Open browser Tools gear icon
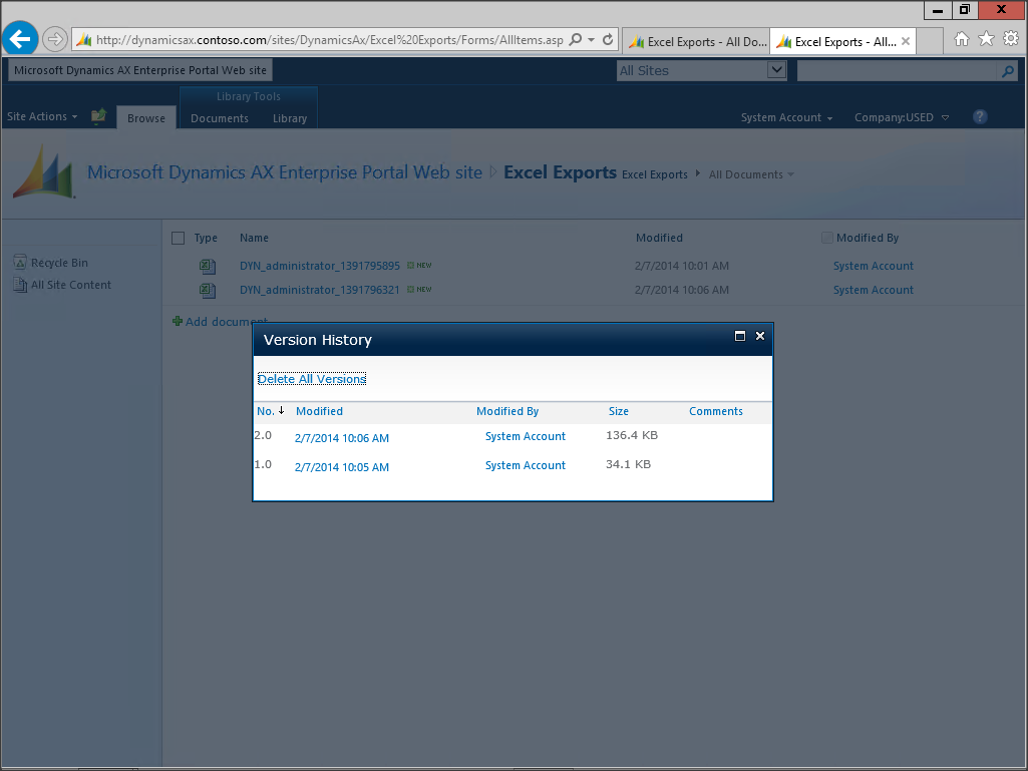 point(1011,39)
